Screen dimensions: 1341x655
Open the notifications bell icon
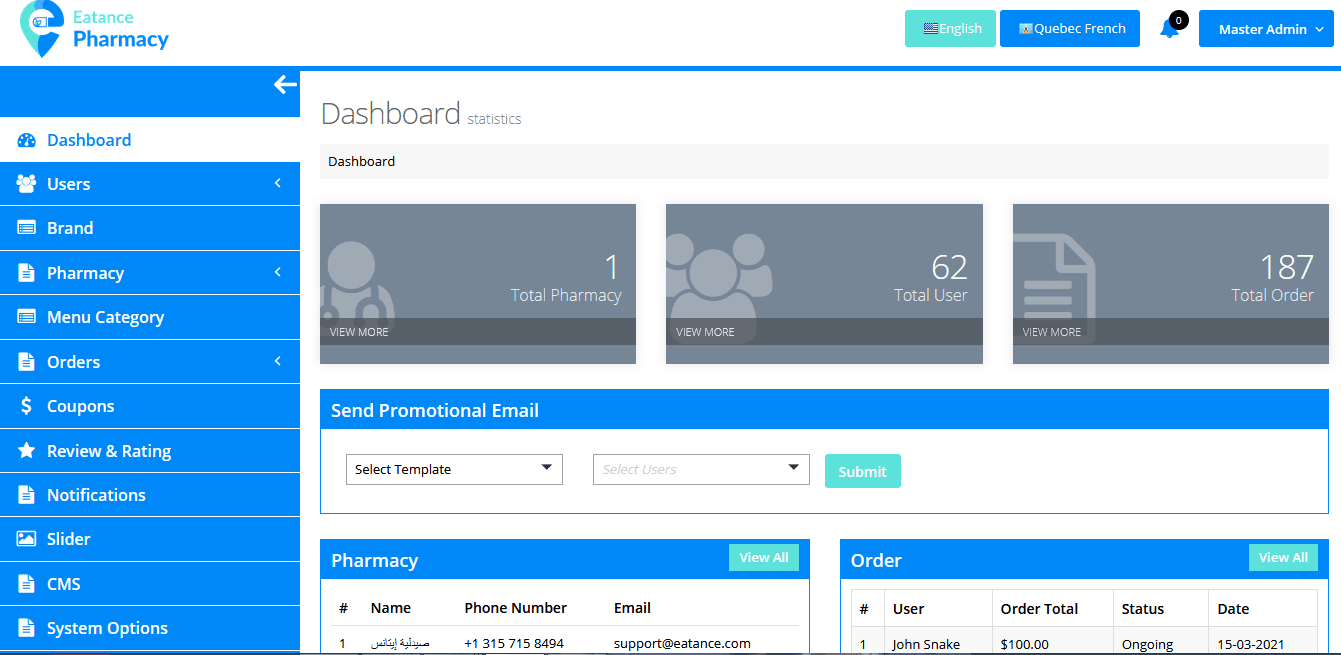pyautogui.click(x=1170, y=29)
